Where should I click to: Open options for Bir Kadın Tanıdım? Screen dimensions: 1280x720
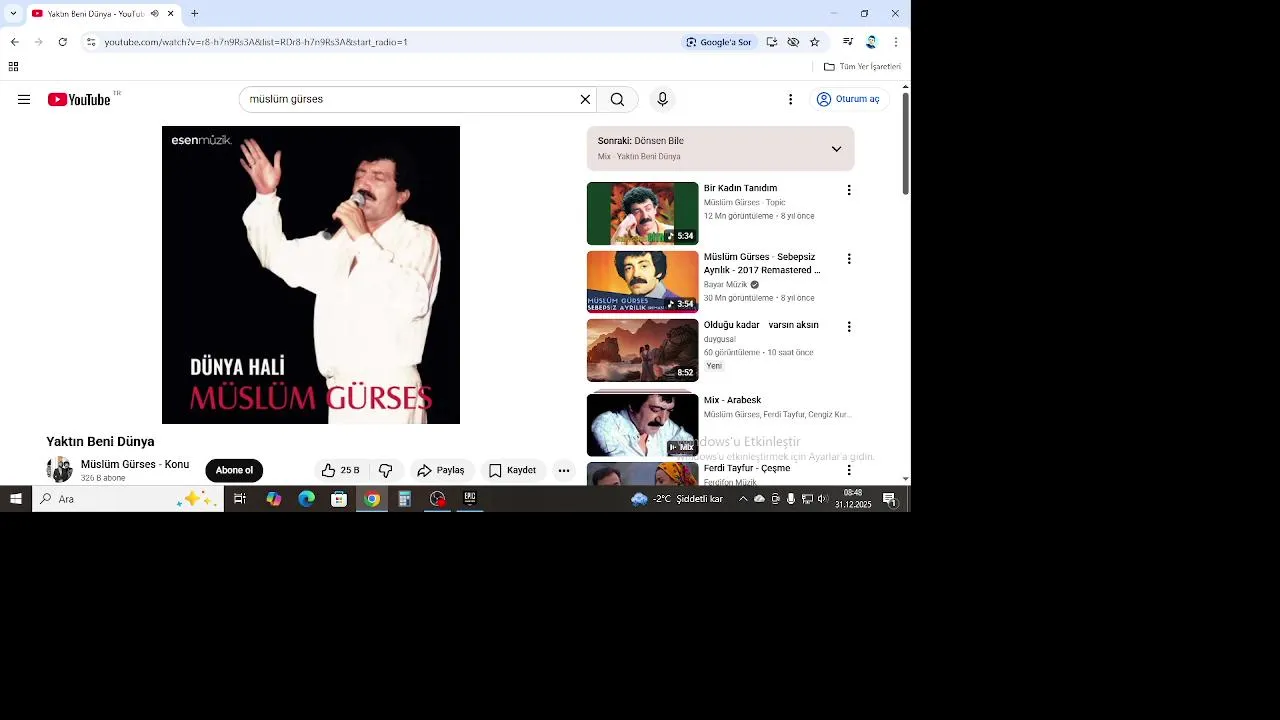pos(849,190)
